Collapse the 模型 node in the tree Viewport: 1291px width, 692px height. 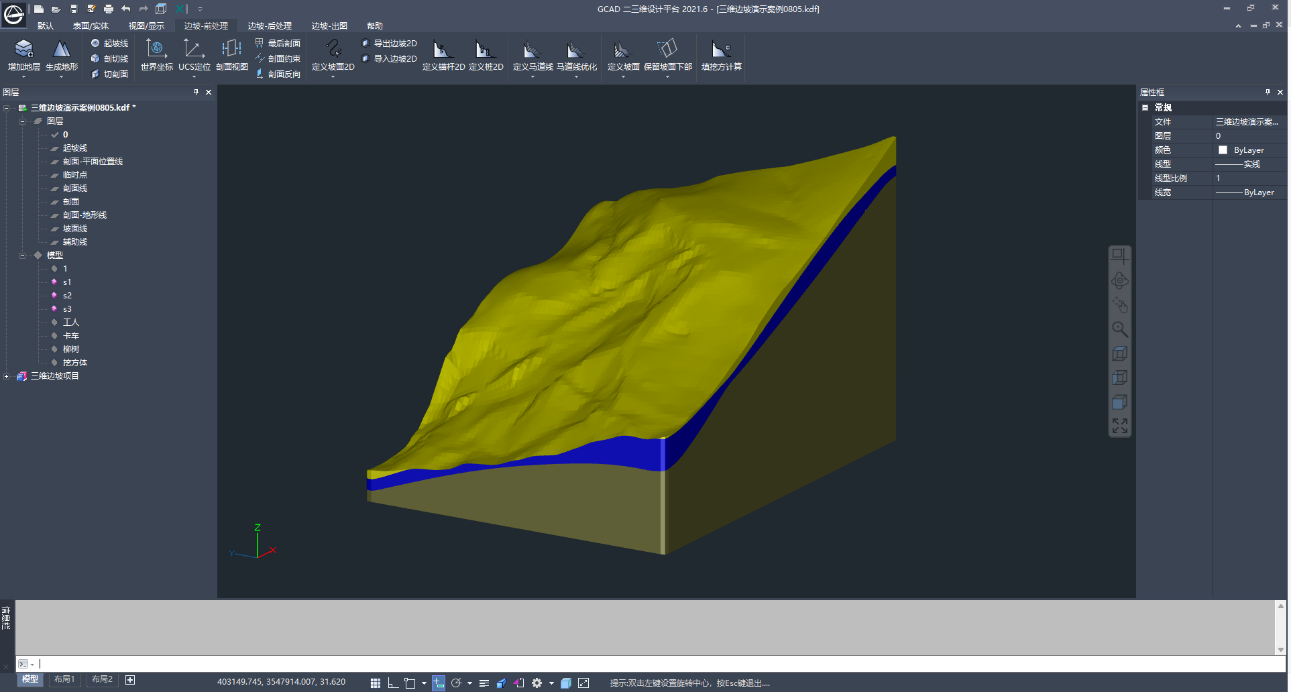(22, 255)
